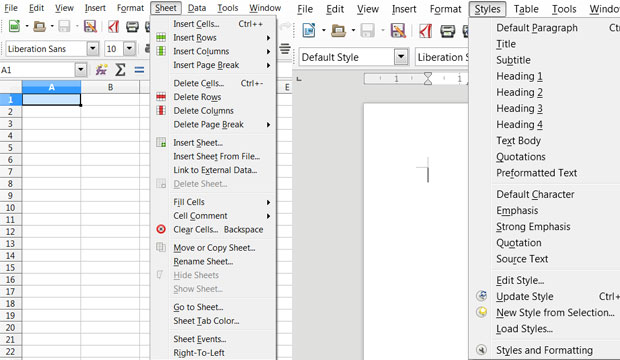Expand the Cell Comment submenu
Screen dimensions: 620x360
(268, 216)
